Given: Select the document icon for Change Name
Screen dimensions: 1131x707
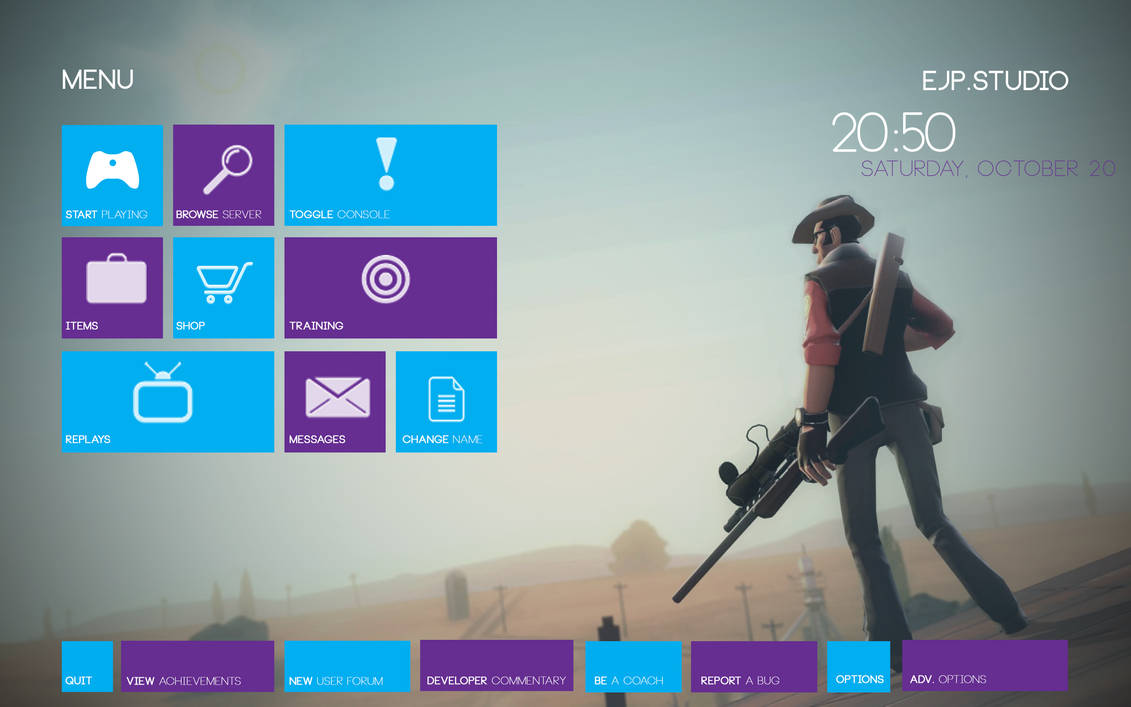Looking at the screenshot, I should click(446, 399).
